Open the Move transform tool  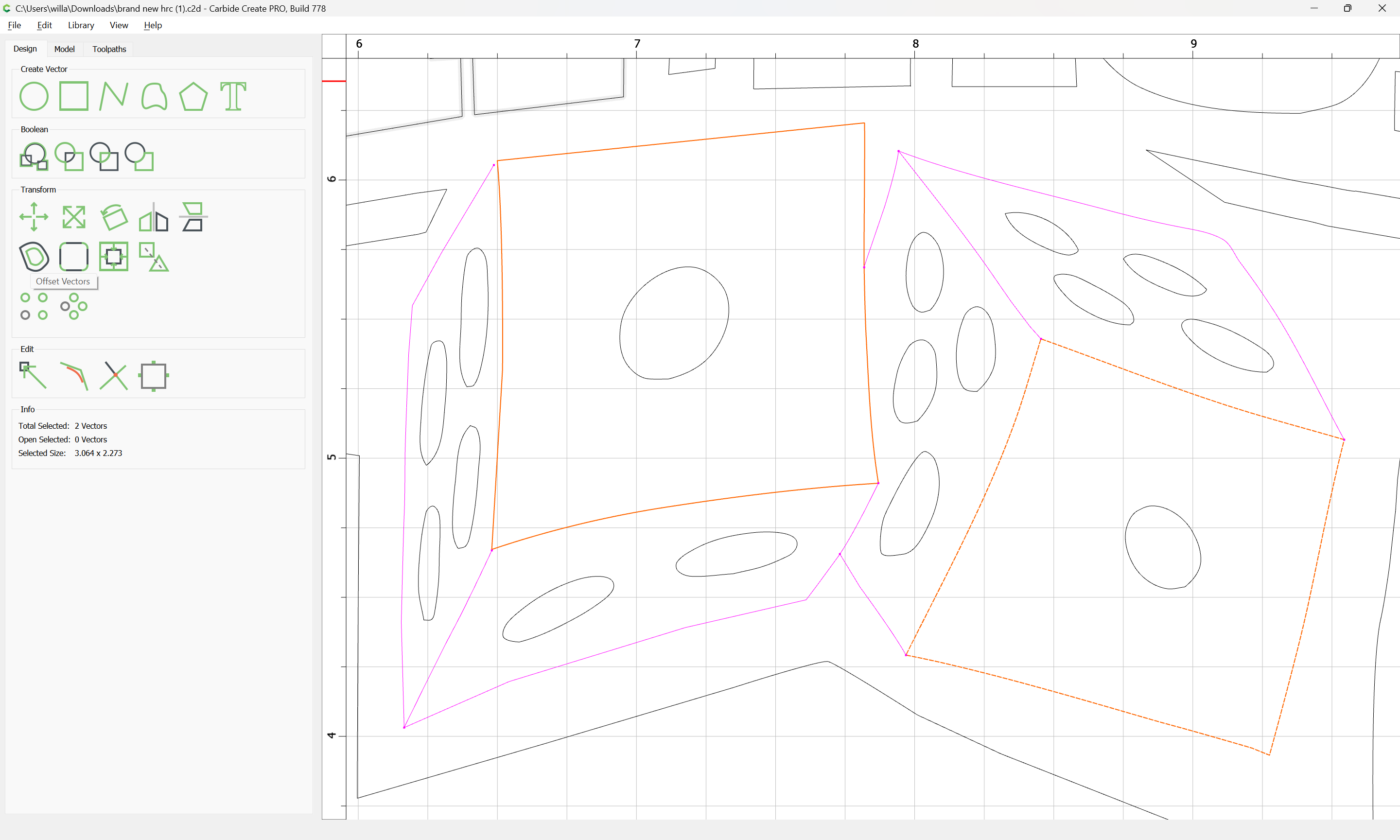pyautogui.click(x=34, y=217)
